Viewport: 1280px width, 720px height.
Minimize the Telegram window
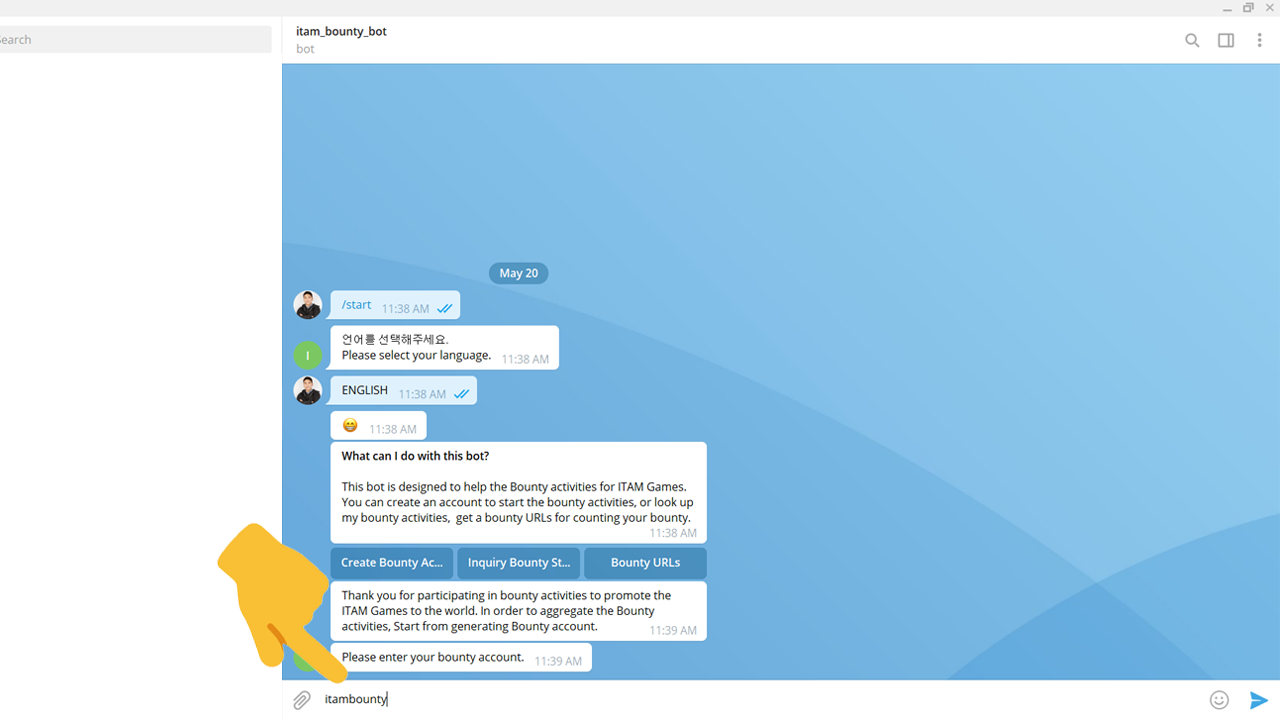point(1227,8)
